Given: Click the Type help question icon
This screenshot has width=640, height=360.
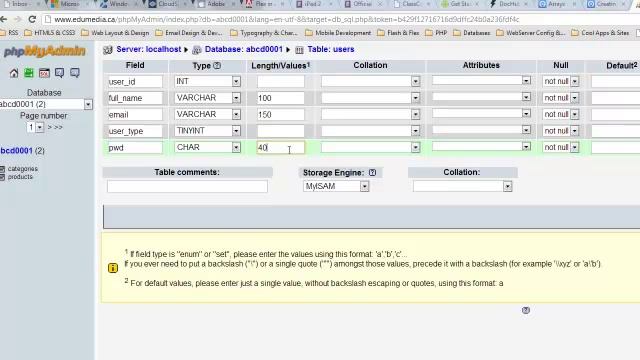Looking at the screenshot, I should coord(217,66).
